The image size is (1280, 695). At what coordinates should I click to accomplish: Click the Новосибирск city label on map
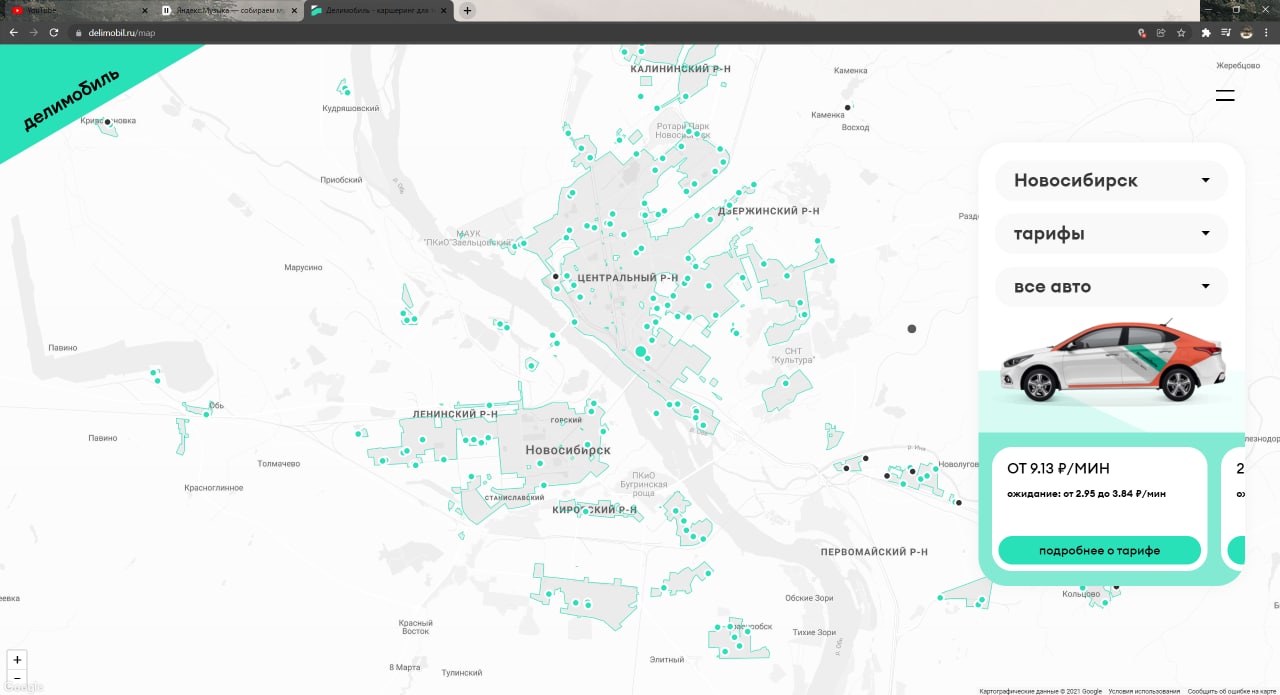pyautogui.click(x=567, y=450)
